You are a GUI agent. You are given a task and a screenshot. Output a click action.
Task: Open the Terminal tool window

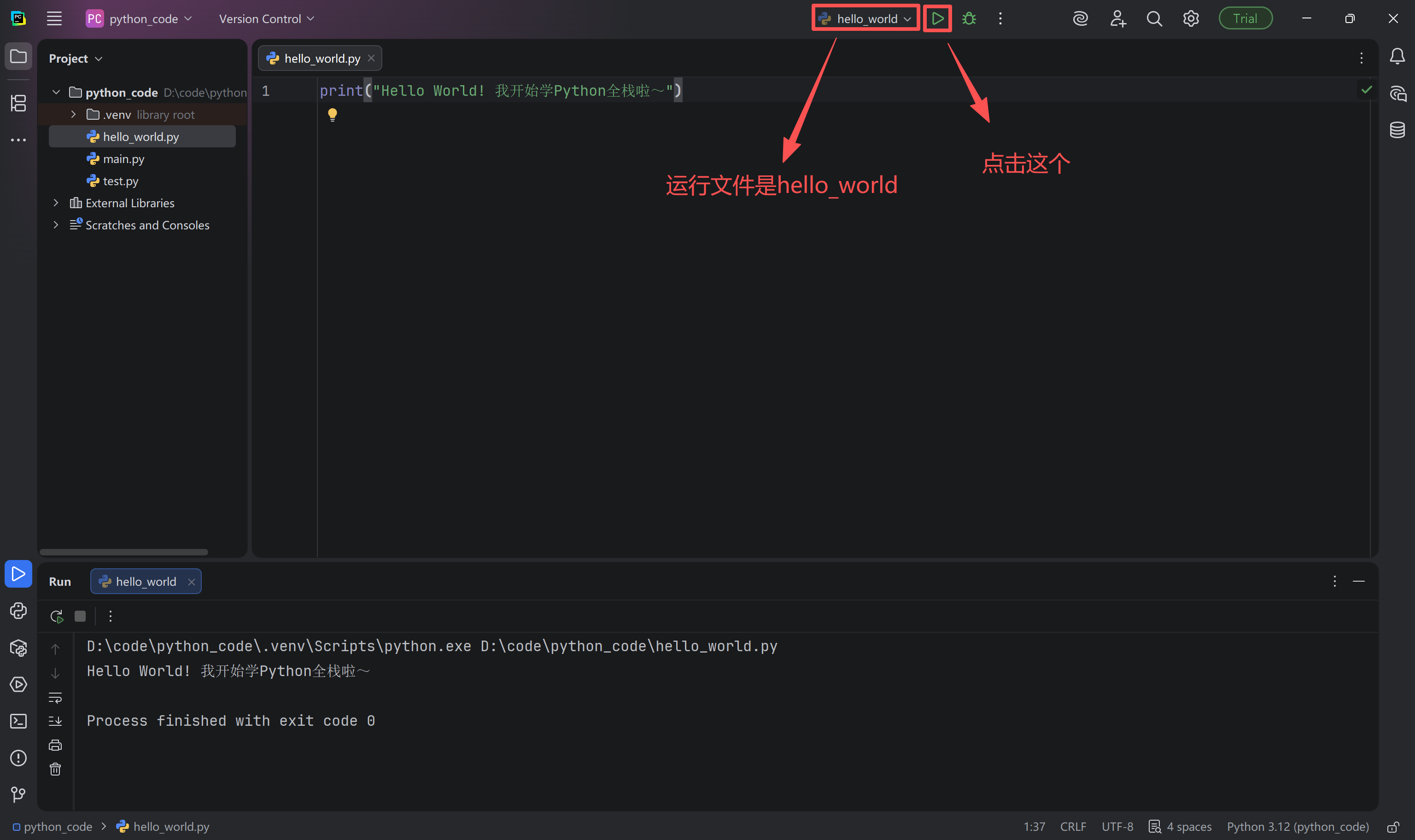tap(18, 721)
